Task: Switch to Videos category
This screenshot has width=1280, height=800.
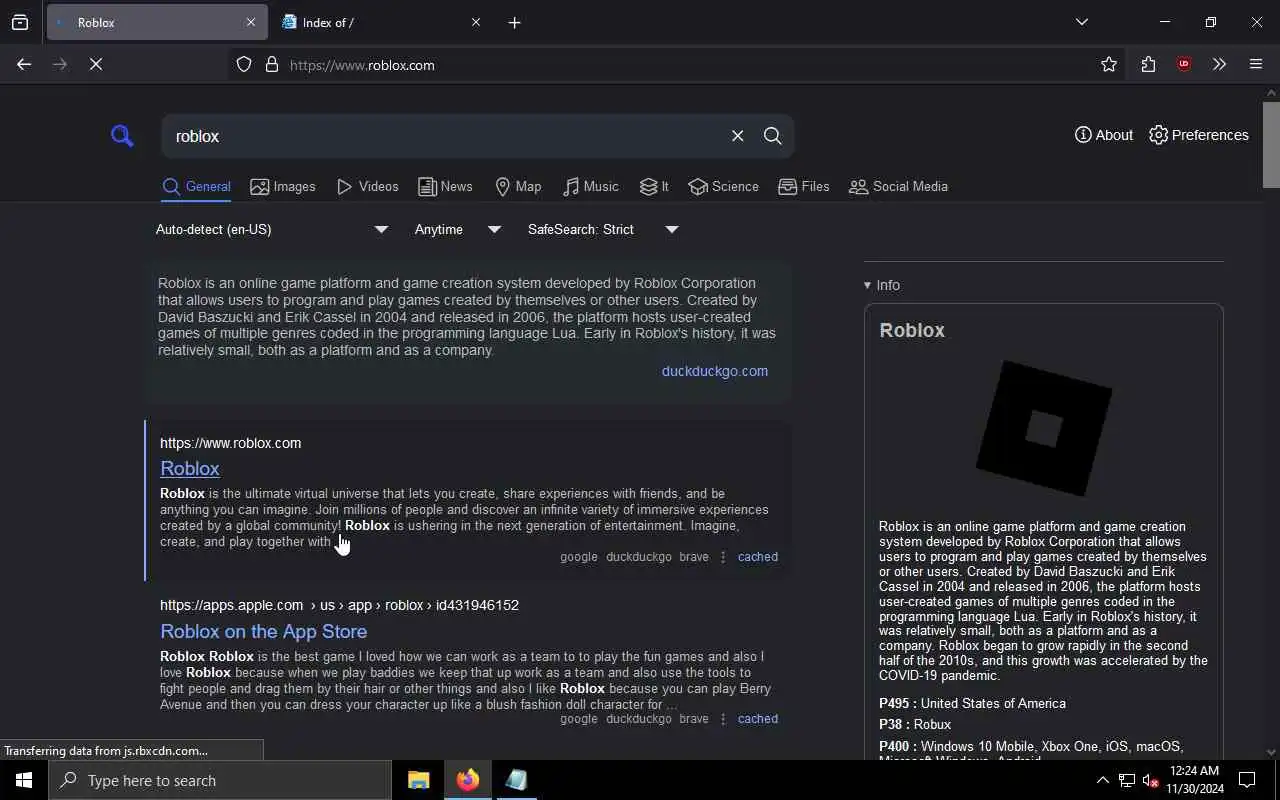Action: click(x=367, y=187)
